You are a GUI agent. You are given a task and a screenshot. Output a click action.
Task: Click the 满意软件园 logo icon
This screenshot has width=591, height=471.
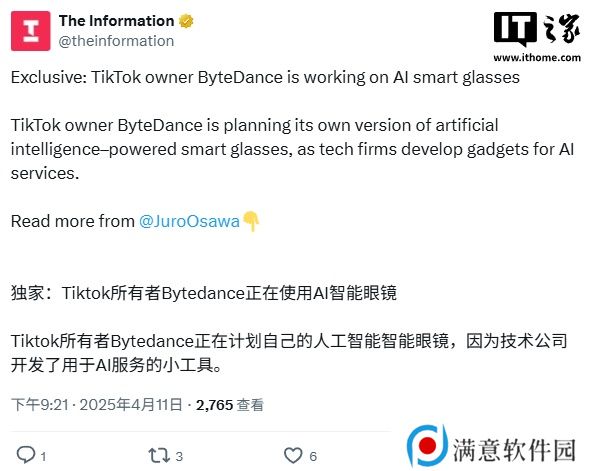click(x=427, y=446)
